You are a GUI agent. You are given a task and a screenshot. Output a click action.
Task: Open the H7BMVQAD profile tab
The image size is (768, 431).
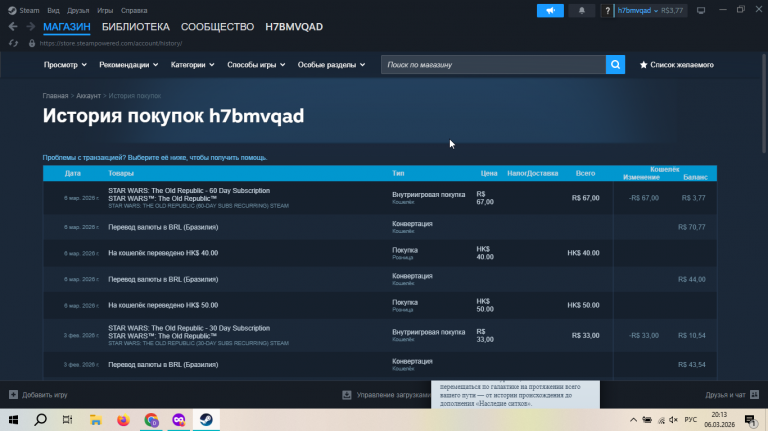(294, 27)
